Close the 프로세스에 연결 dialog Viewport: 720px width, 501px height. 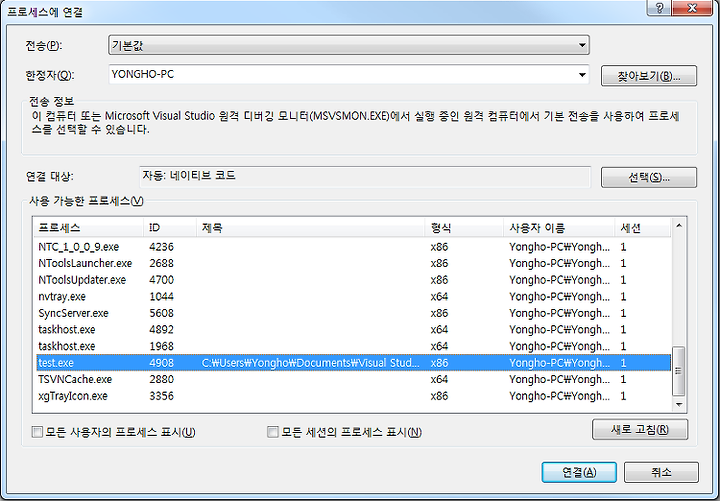692,7
